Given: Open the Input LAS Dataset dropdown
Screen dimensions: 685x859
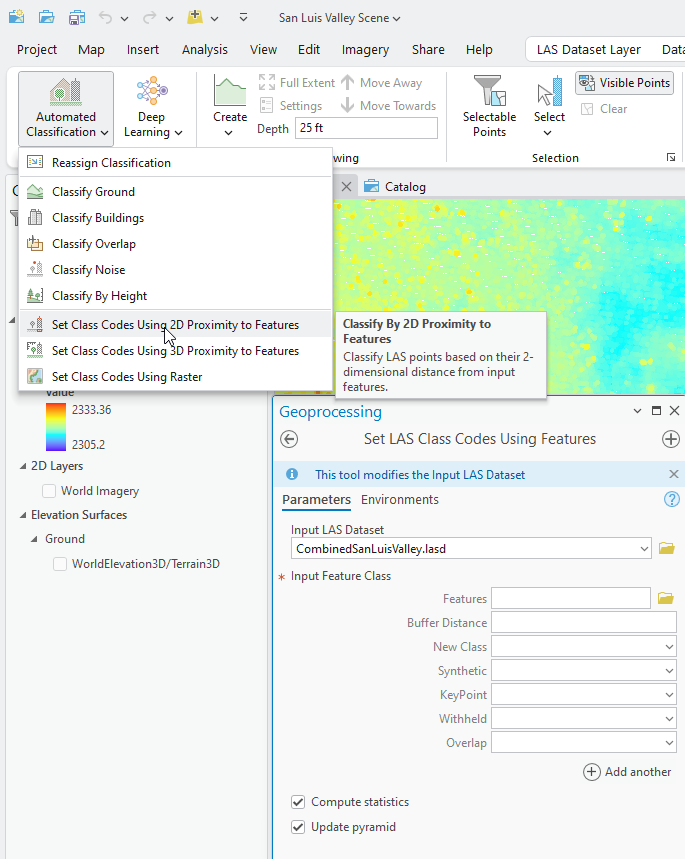Looking at the screenshot, I should click(x=644, y=549).
